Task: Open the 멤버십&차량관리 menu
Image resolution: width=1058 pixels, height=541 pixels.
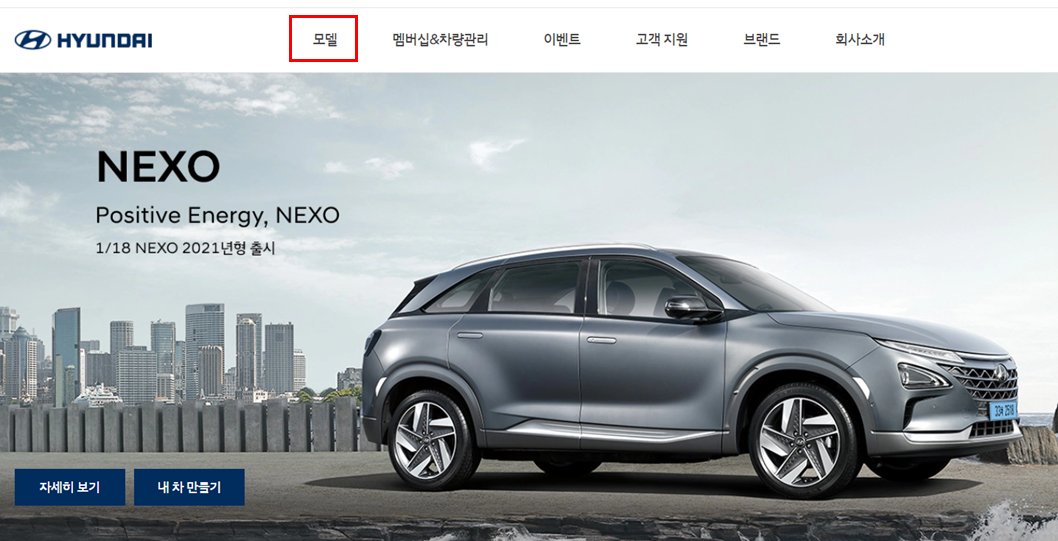Action: 440,40
